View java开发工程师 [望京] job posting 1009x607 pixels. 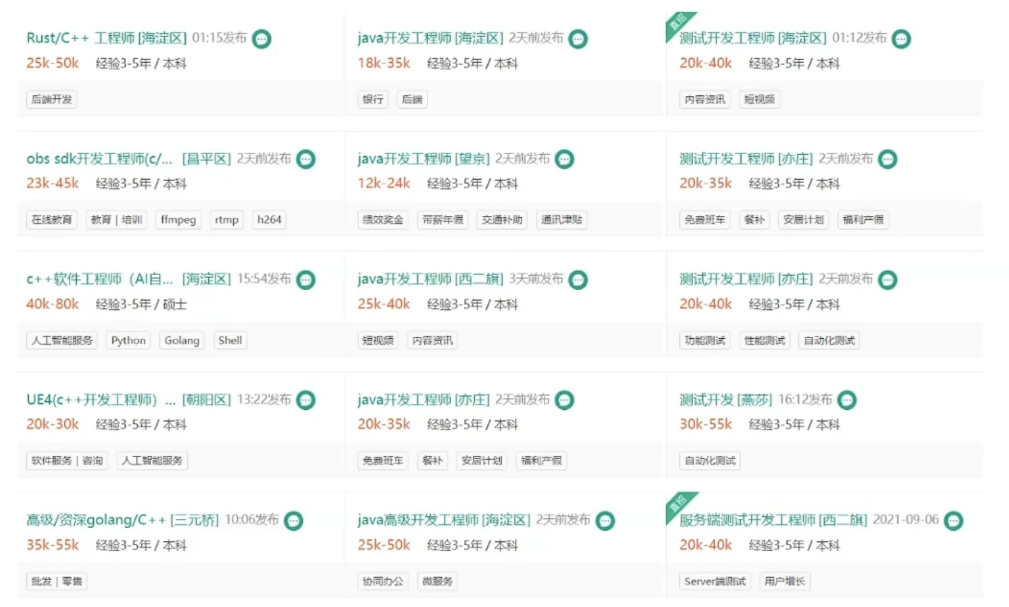[x=423, y=158]
